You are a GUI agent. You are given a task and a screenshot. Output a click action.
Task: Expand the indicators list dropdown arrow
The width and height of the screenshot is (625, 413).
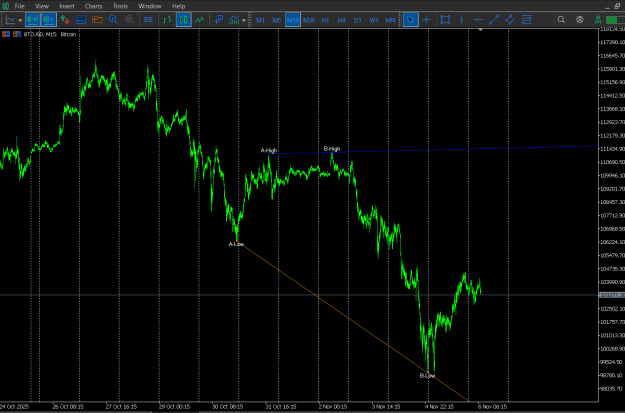(244, 20)
